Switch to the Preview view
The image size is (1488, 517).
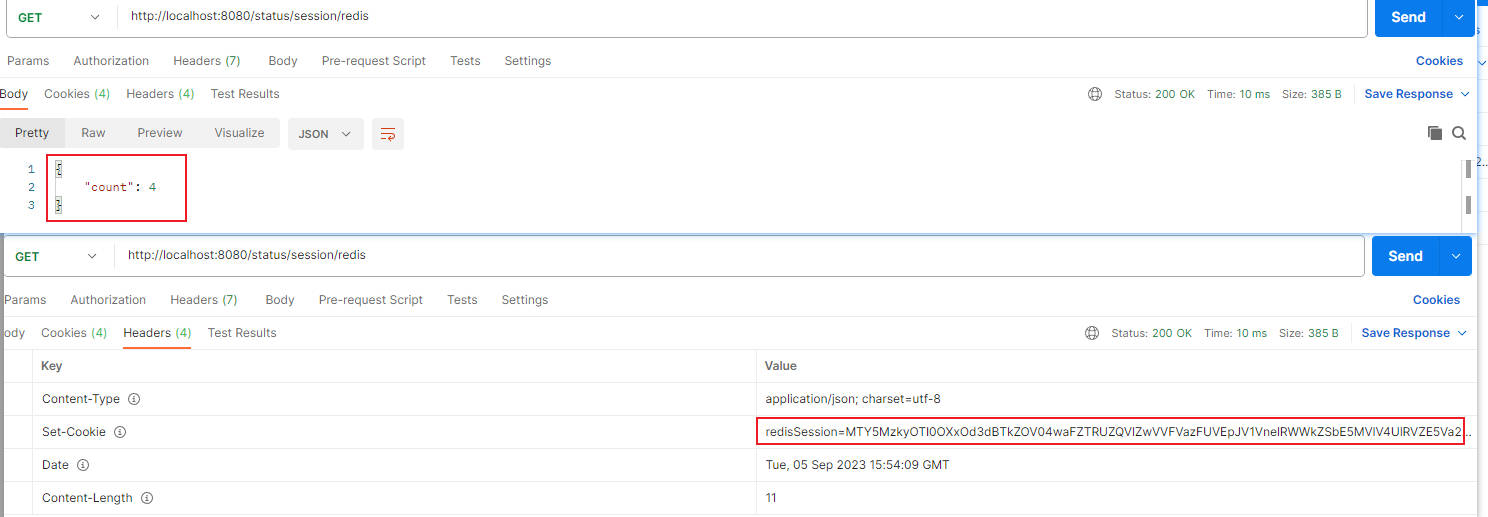pyautogui.click(x=160, y=133)
